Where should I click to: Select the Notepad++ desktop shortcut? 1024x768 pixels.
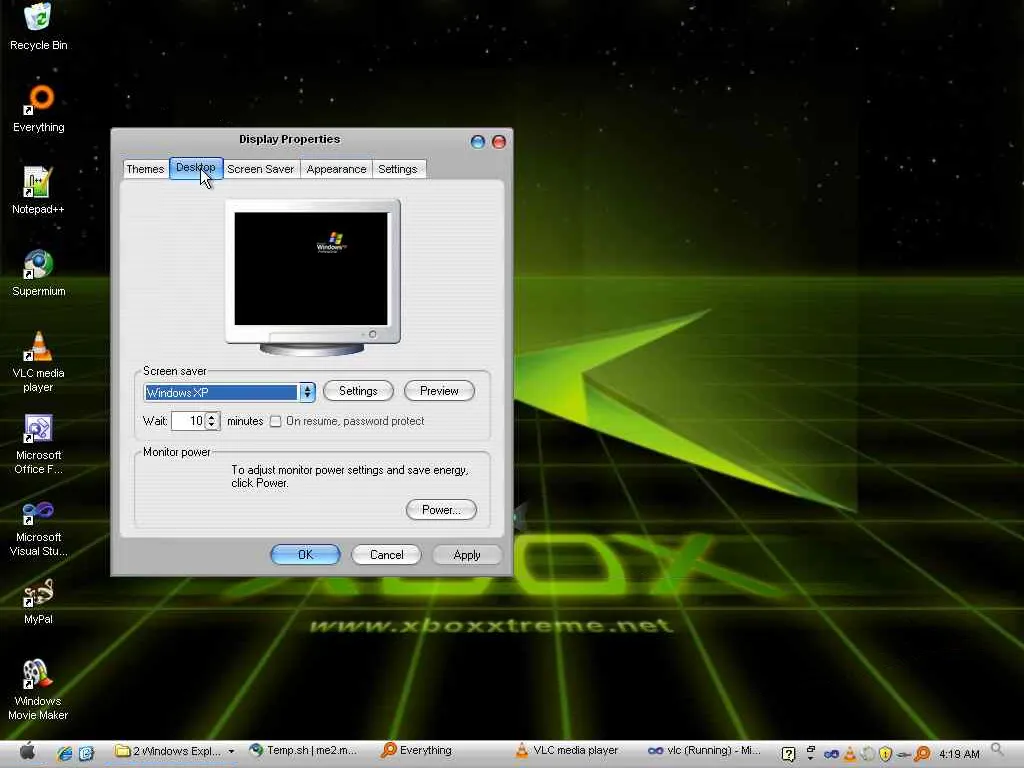tap(38, 191)
